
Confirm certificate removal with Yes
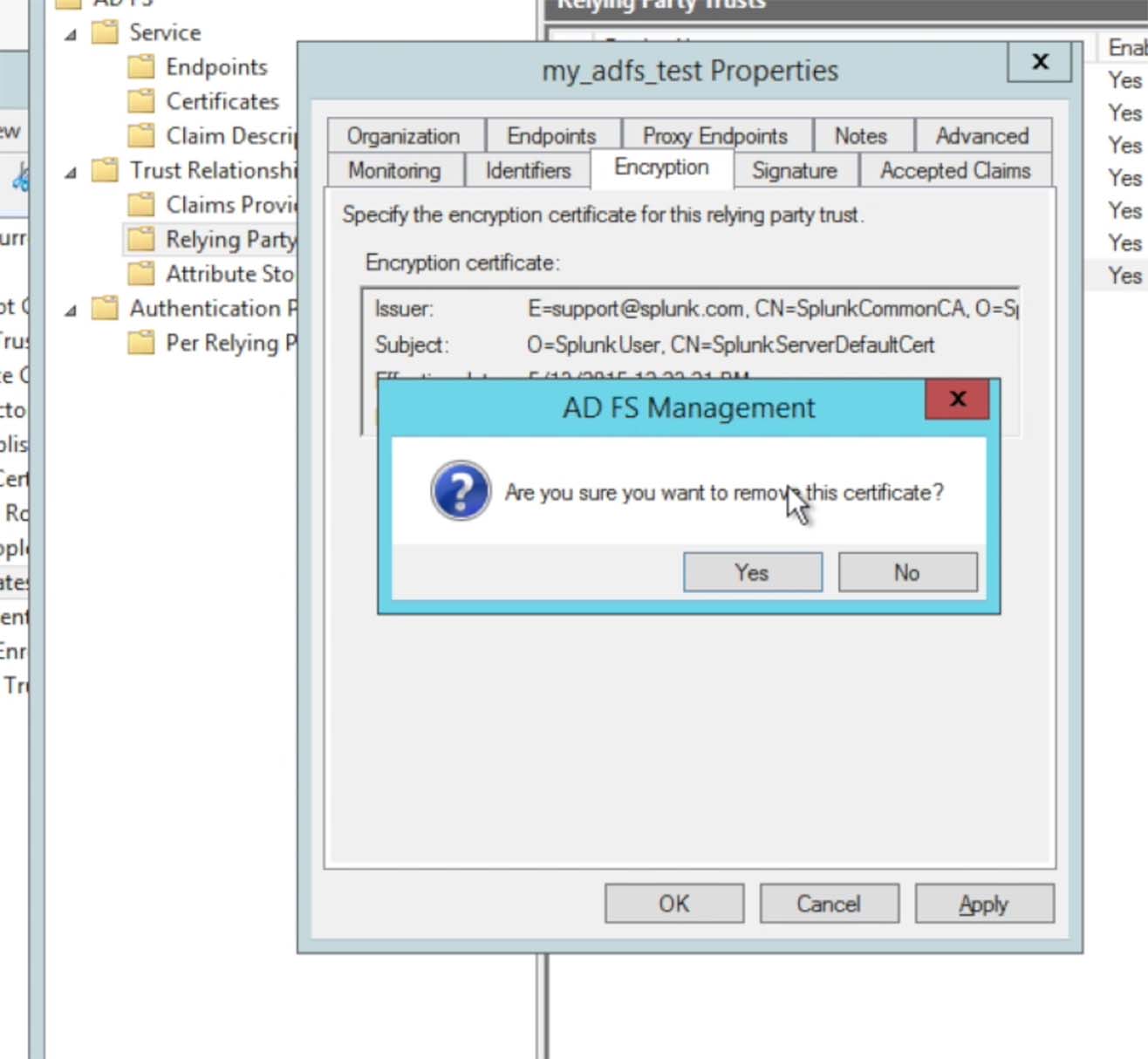[752, 572]
